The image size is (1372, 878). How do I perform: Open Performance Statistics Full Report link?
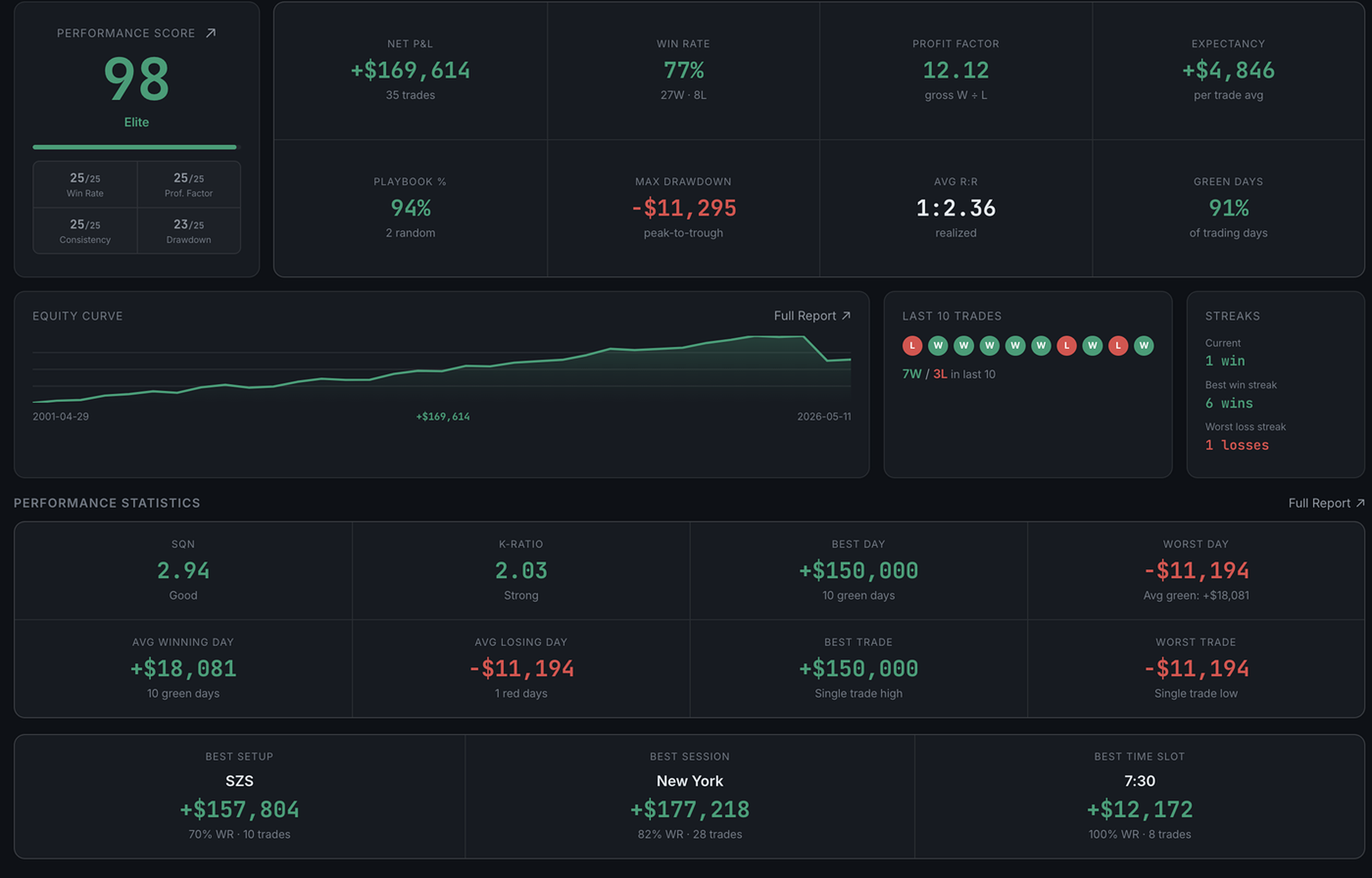pos(1326,503)
